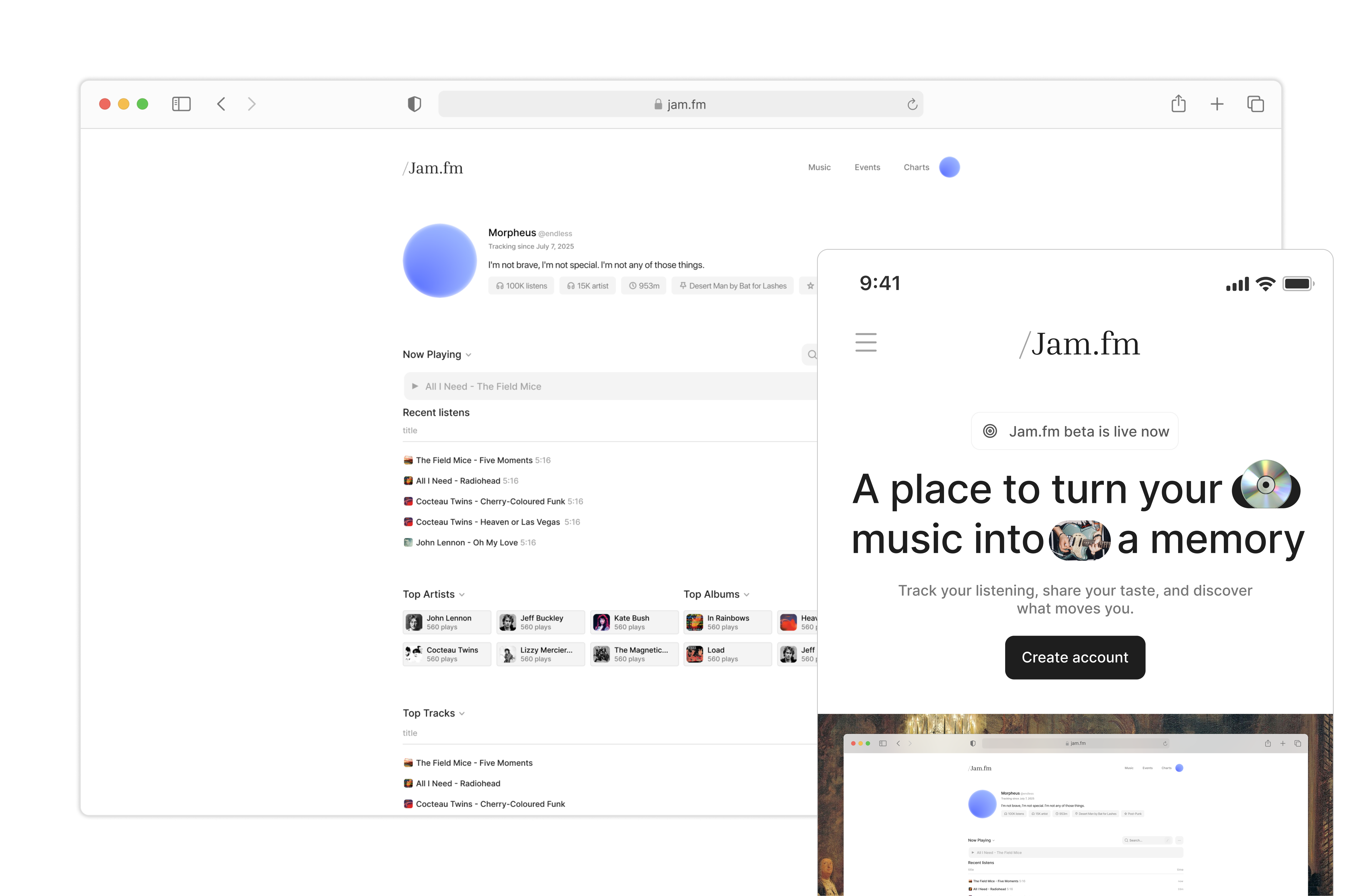
Task: Click the Wi-Fi status icon on phone
Action: (x=1265, y=284)
